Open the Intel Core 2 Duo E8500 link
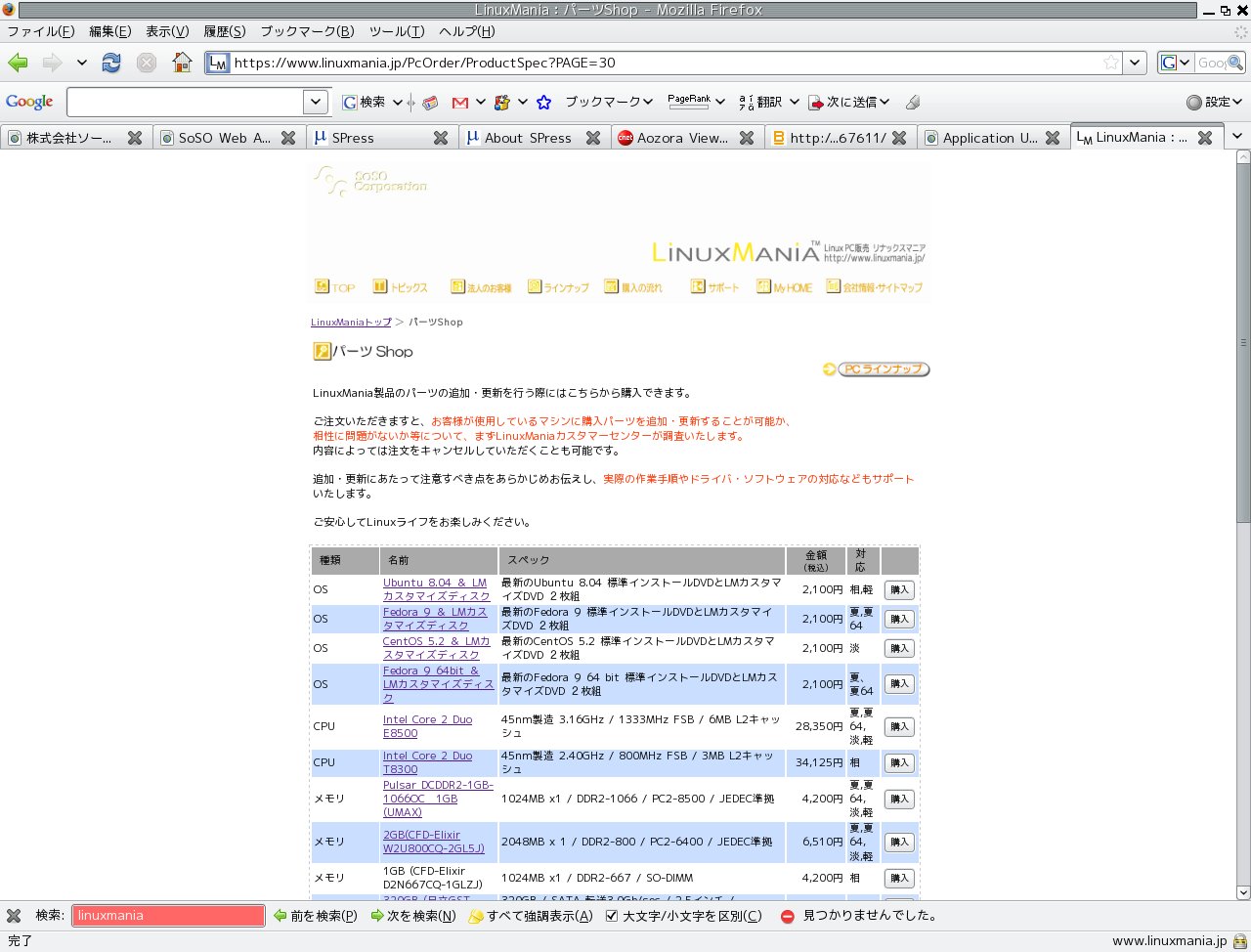The image size is (1251, 952). [x=427, y=726]
